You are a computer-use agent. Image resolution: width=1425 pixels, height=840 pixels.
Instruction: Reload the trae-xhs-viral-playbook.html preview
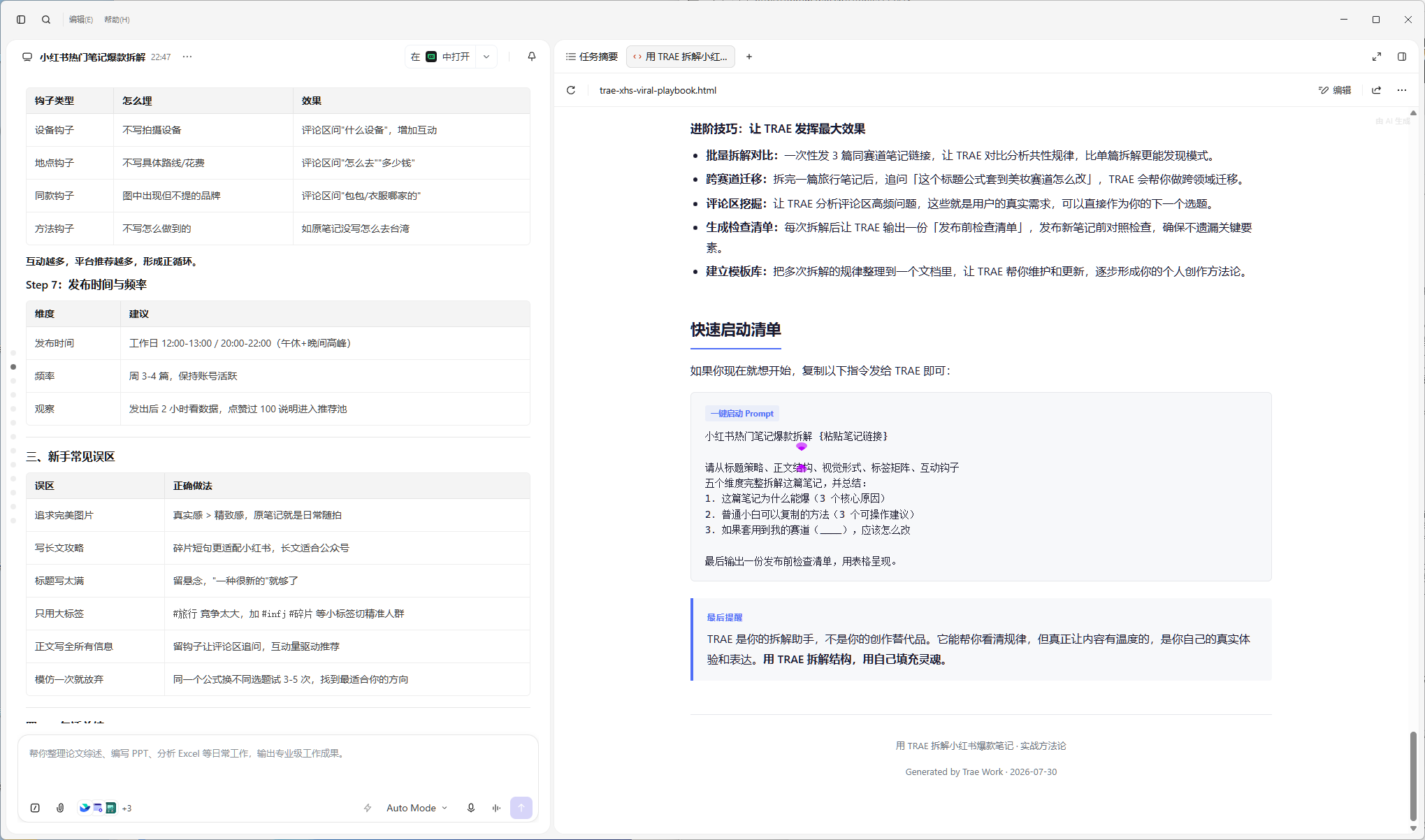571,90
